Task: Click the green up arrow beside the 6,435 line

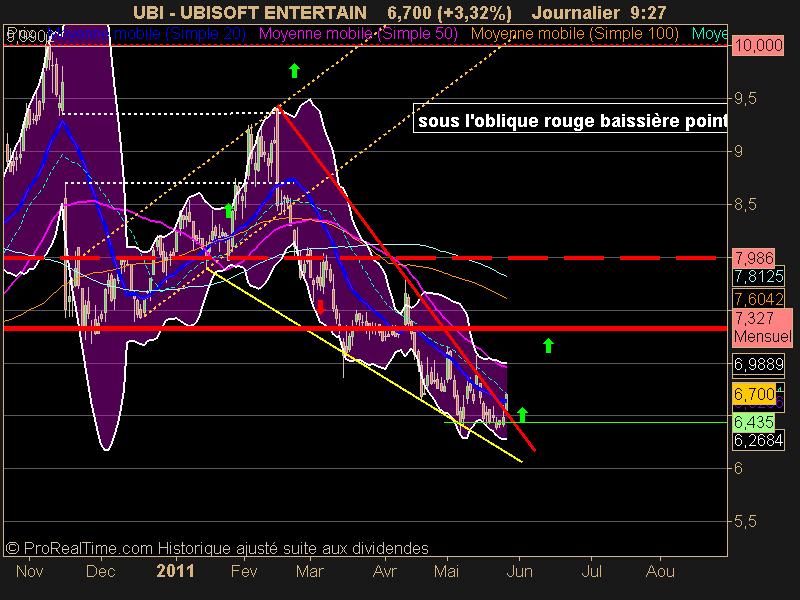Action: [522, 415]
